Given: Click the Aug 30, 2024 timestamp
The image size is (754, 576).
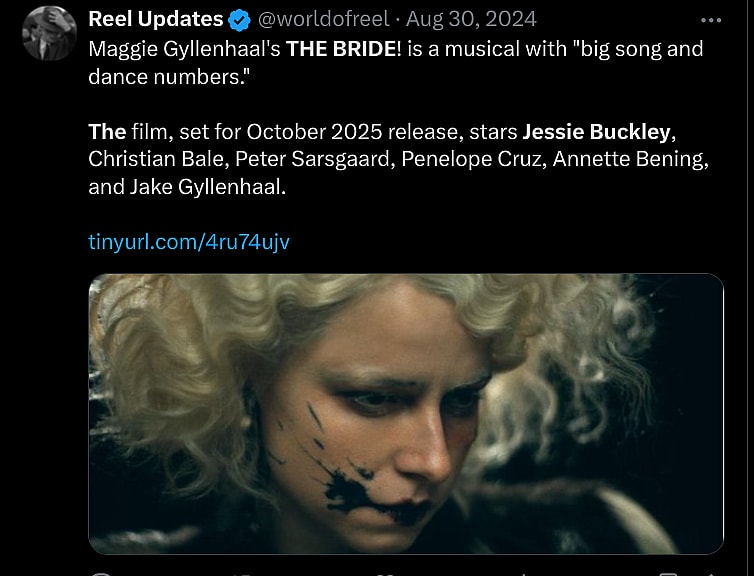Looking at the screenshot, I should click(471, 19).
